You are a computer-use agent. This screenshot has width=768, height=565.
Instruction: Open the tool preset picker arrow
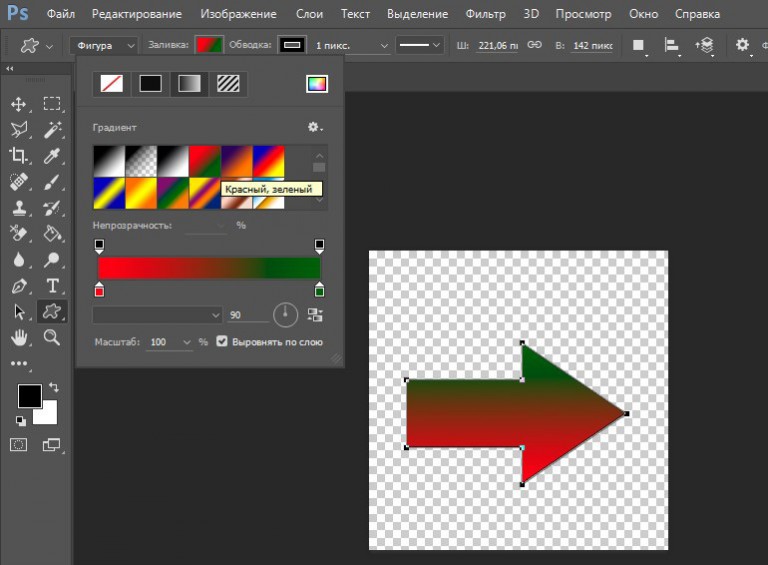point(49,47)
